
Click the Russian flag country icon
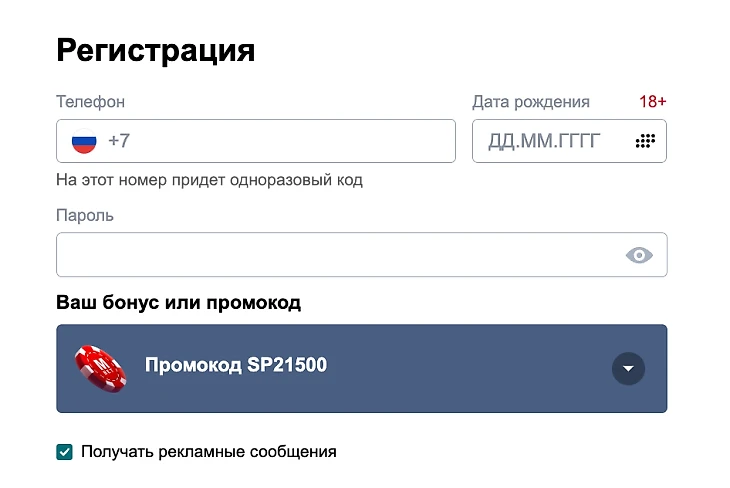click(84, 141)
